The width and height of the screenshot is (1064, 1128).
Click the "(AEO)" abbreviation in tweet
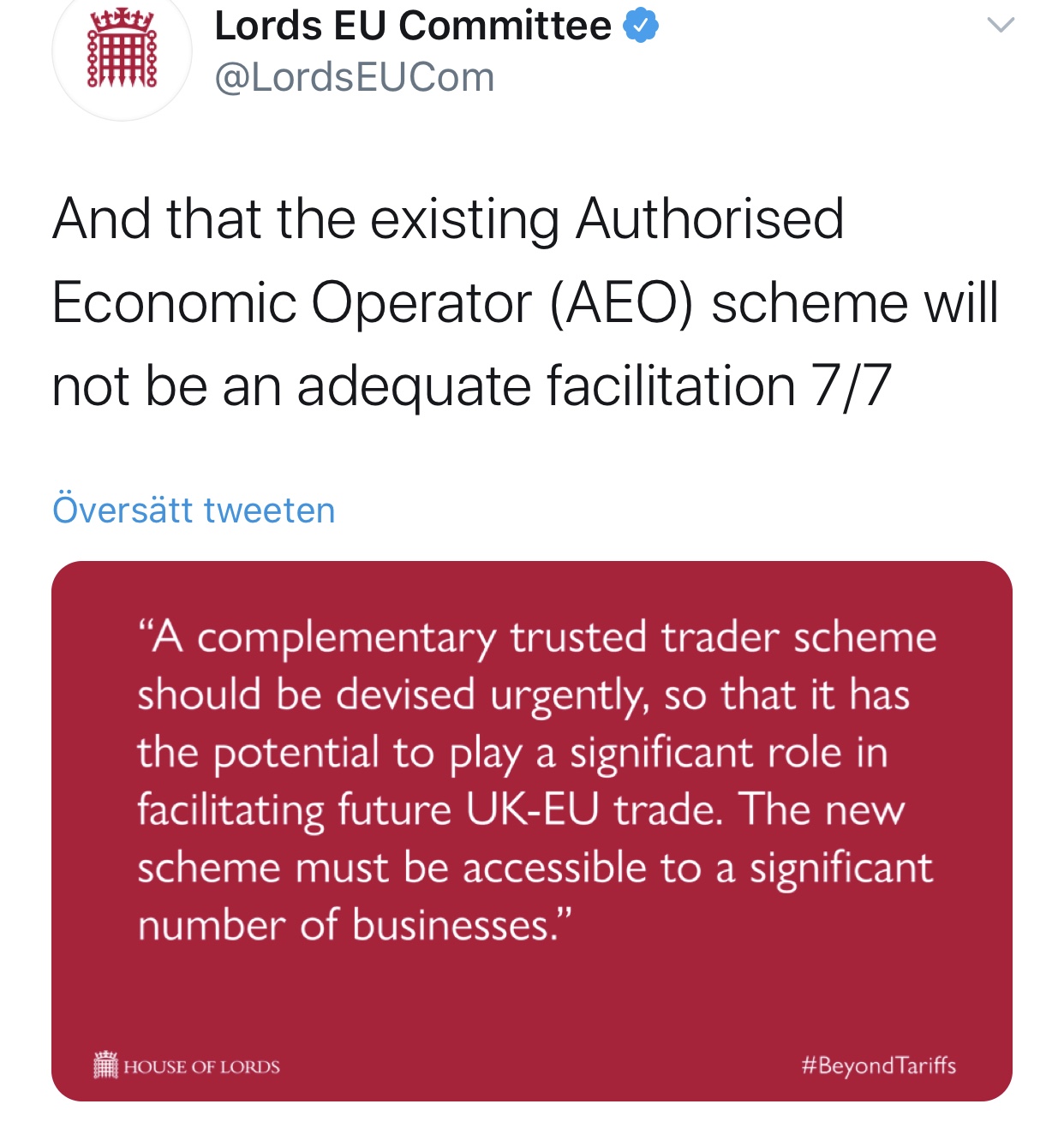click(621, 303)
